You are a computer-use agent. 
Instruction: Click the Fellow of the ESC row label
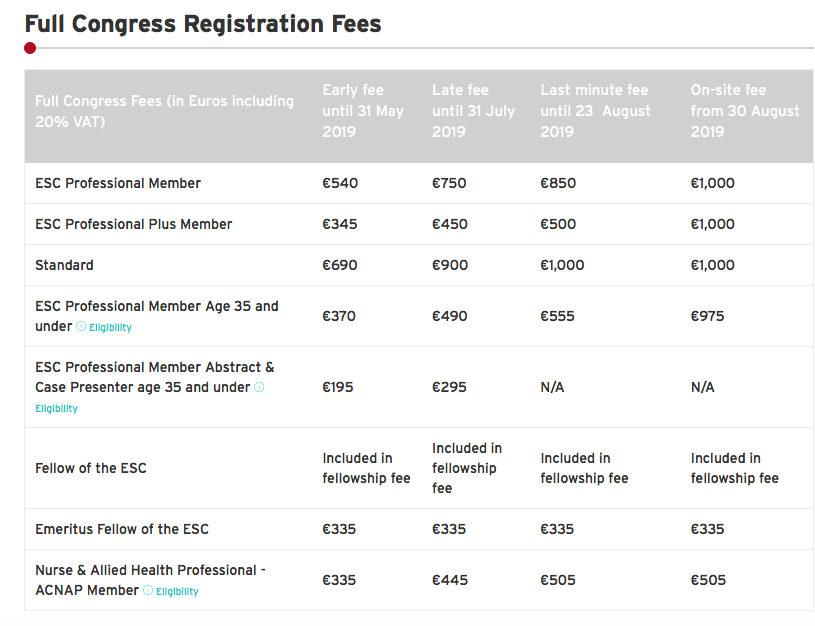tap(91, 468)
